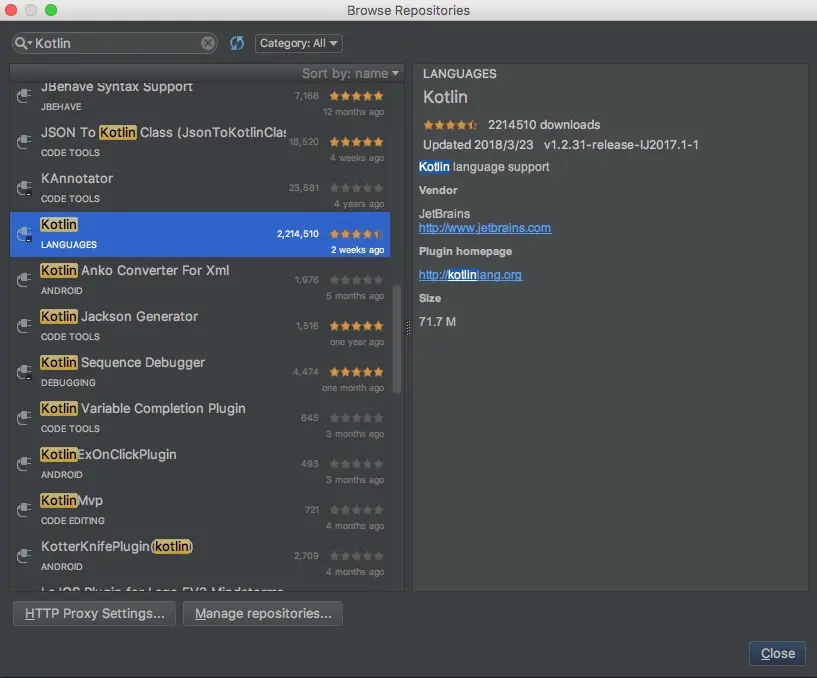
Task: Click version text v1.2.31-release-IJ2017.1-1
Action: tap(621, 145)
